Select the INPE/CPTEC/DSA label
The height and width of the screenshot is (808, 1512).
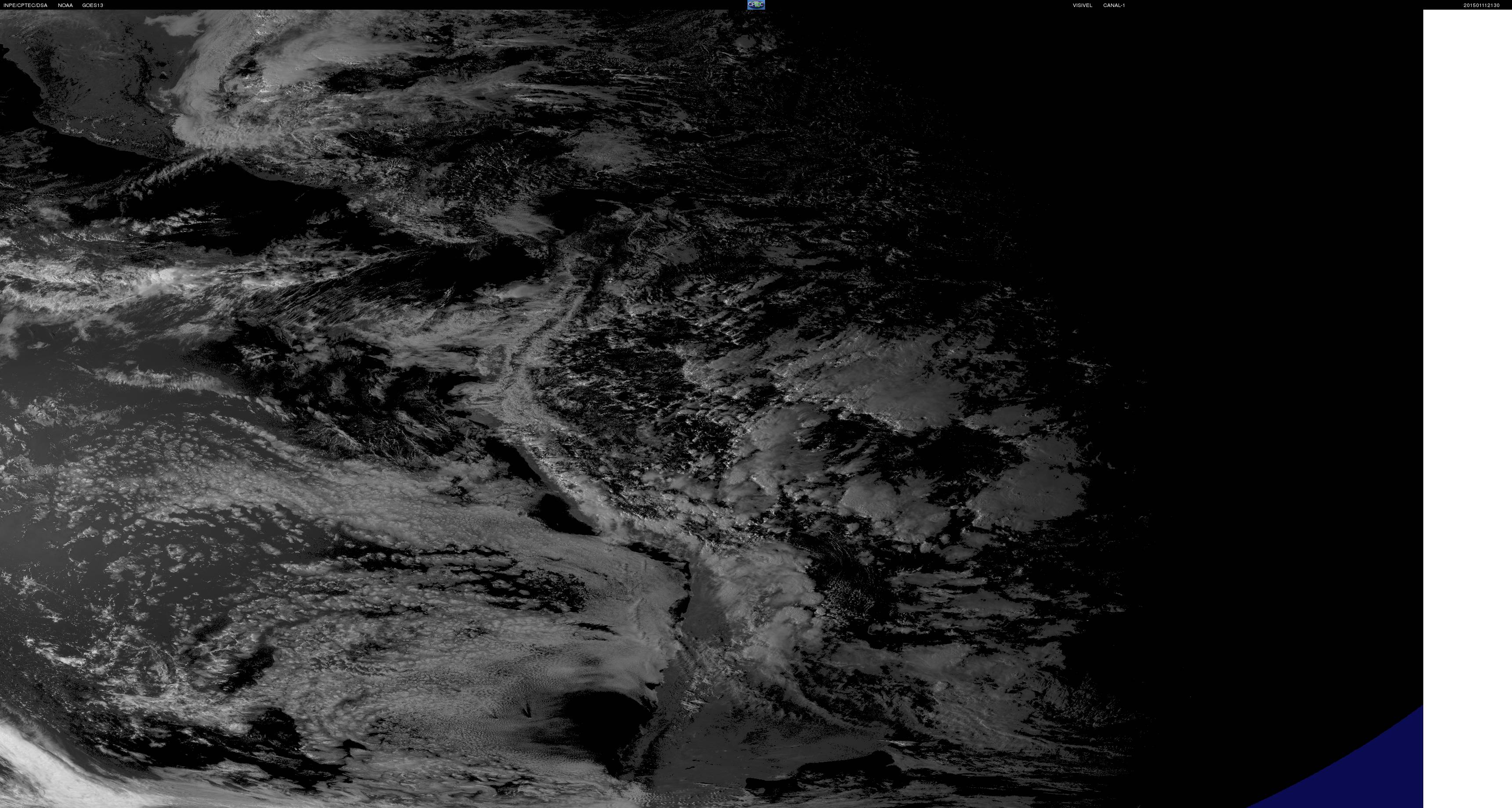coord(25,5)
